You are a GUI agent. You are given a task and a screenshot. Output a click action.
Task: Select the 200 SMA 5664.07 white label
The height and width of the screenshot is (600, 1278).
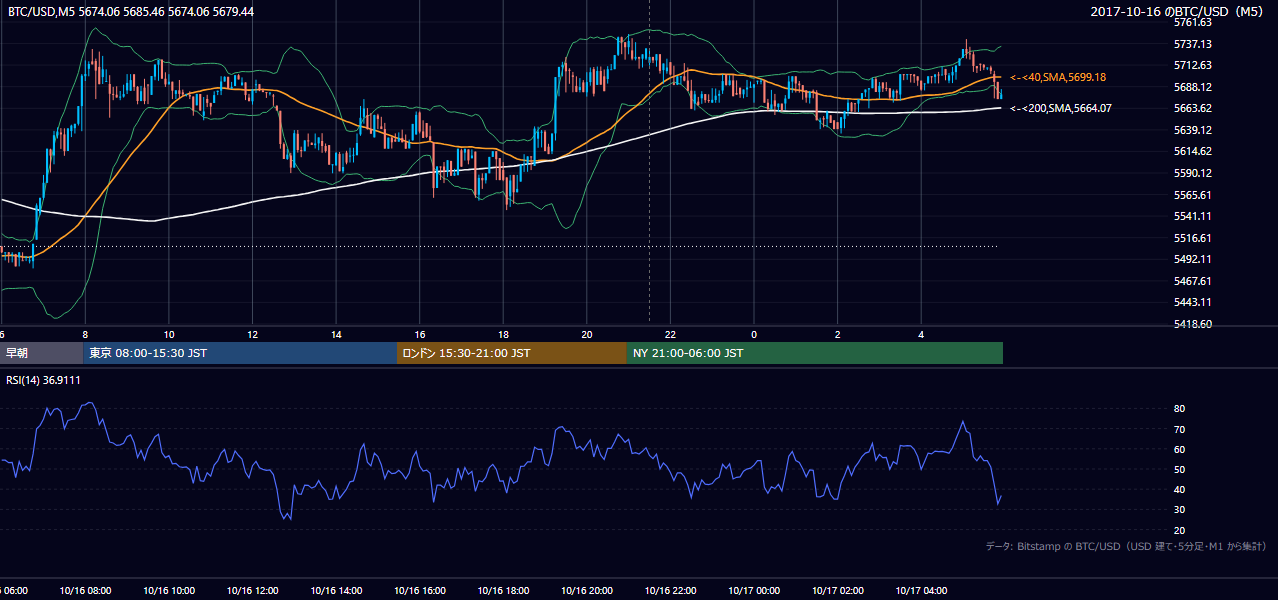pyautogui.click(x=1061, y=108)
